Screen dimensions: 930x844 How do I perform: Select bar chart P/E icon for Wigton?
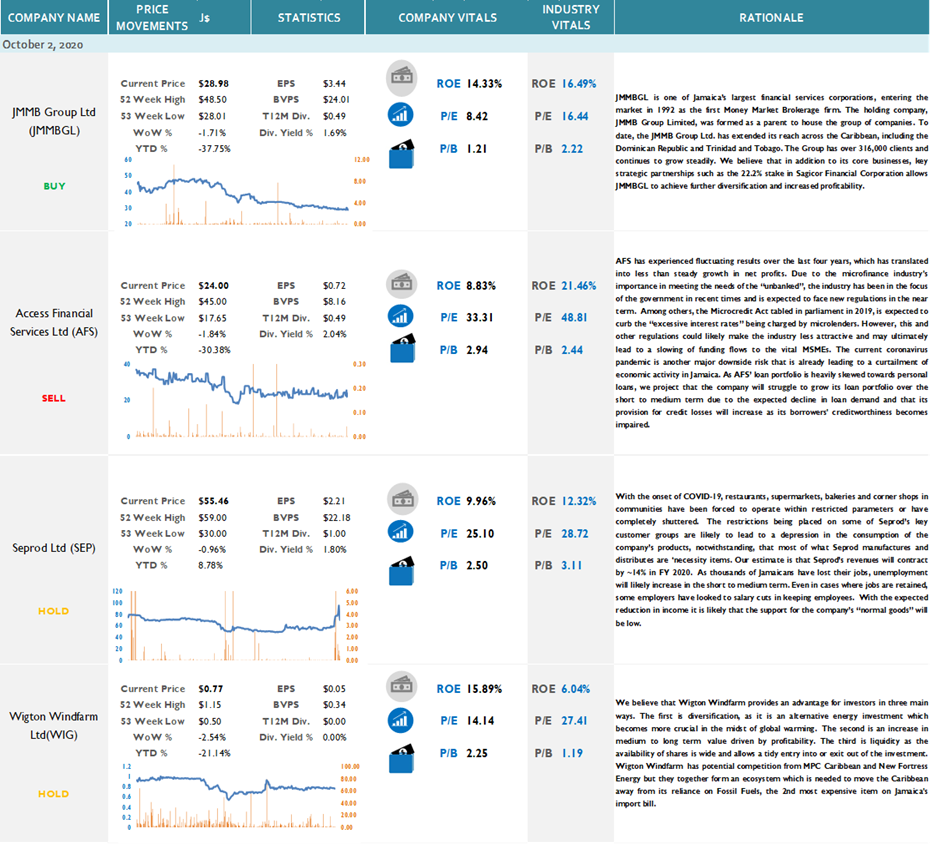(x=401, y=720)
